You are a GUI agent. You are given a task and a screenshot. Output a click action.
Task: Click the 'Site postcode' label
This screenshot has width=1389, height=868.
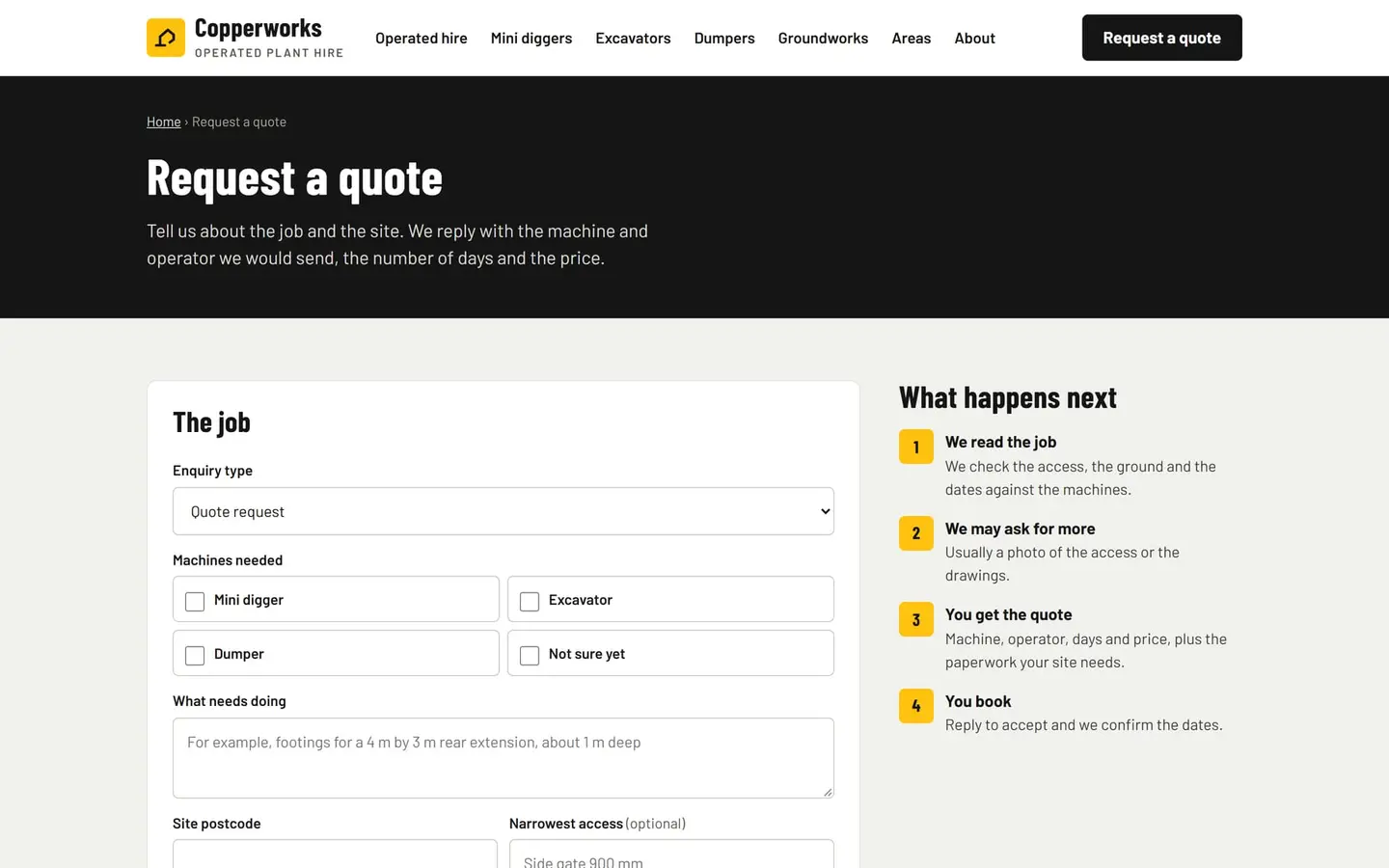(x=217, y=824)
